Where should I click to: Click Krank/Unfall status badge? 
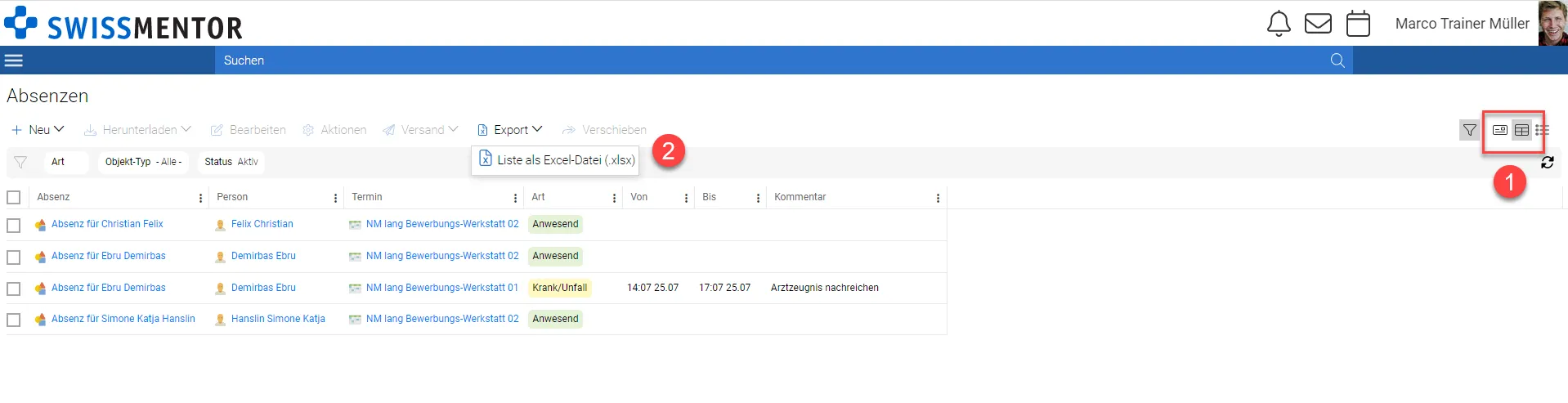560,288
